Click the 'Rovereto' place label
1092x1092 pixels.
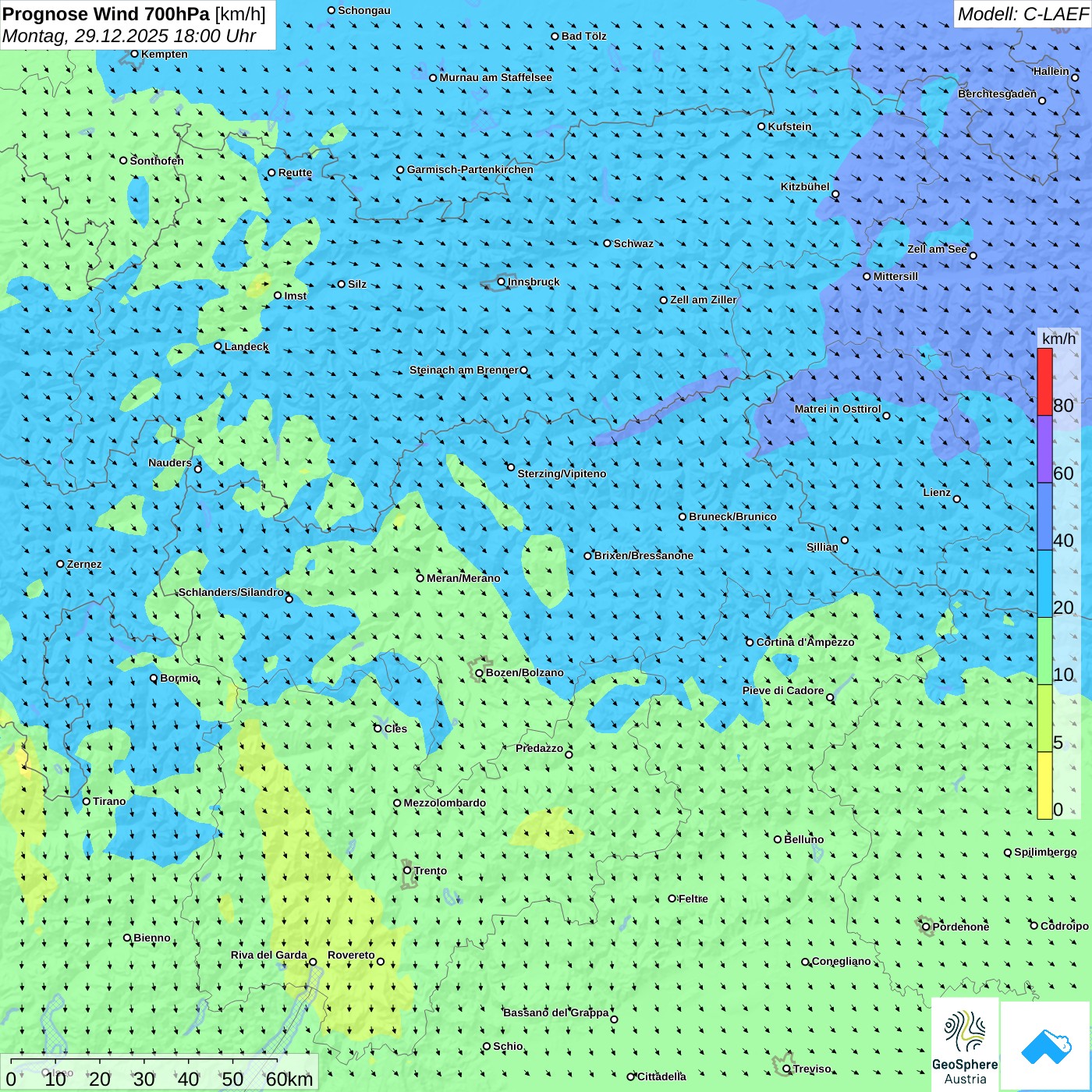pos(351,955)
